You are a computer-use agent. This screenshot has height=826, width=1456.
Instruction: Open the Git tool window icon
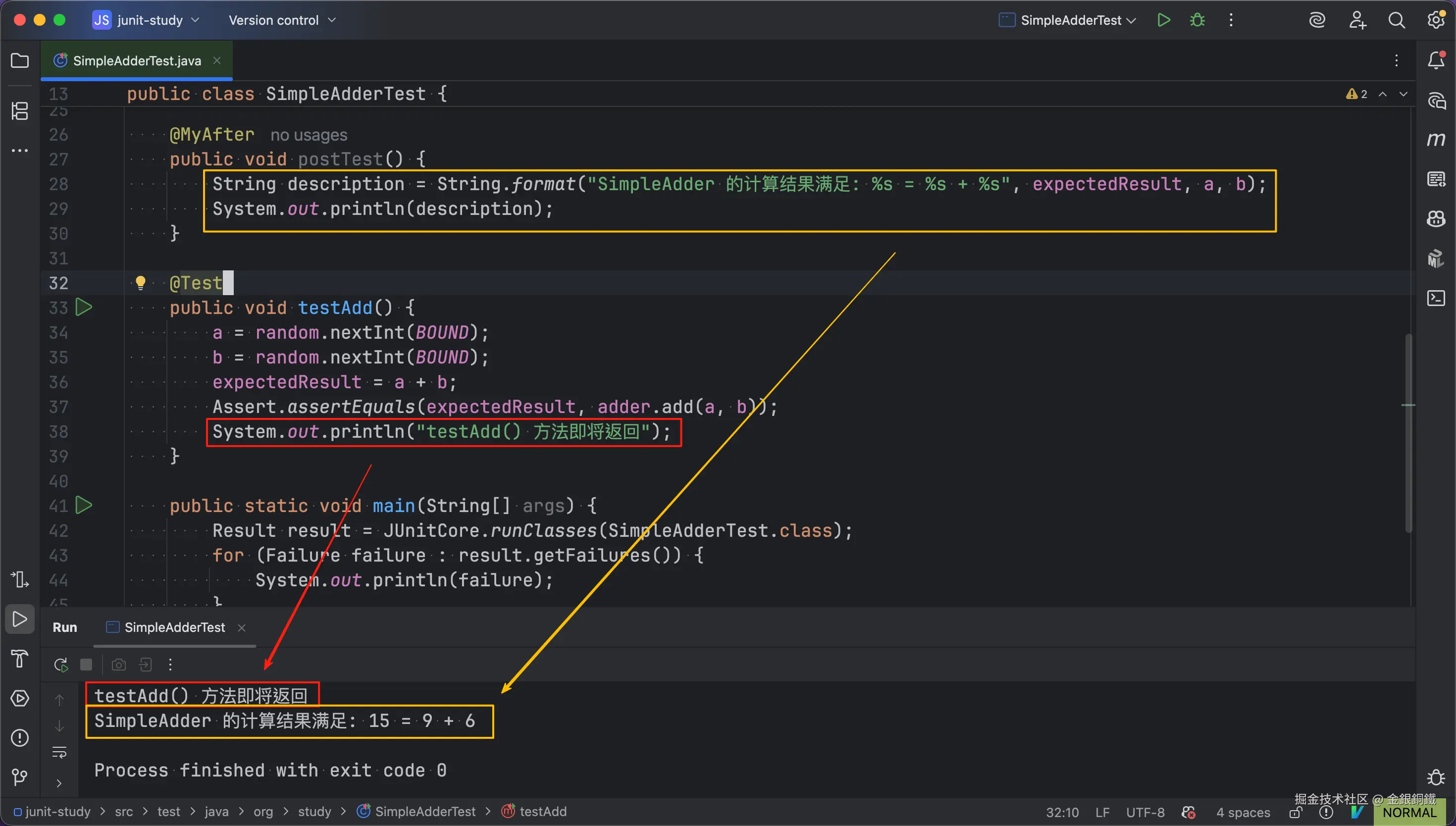(20, 776)
